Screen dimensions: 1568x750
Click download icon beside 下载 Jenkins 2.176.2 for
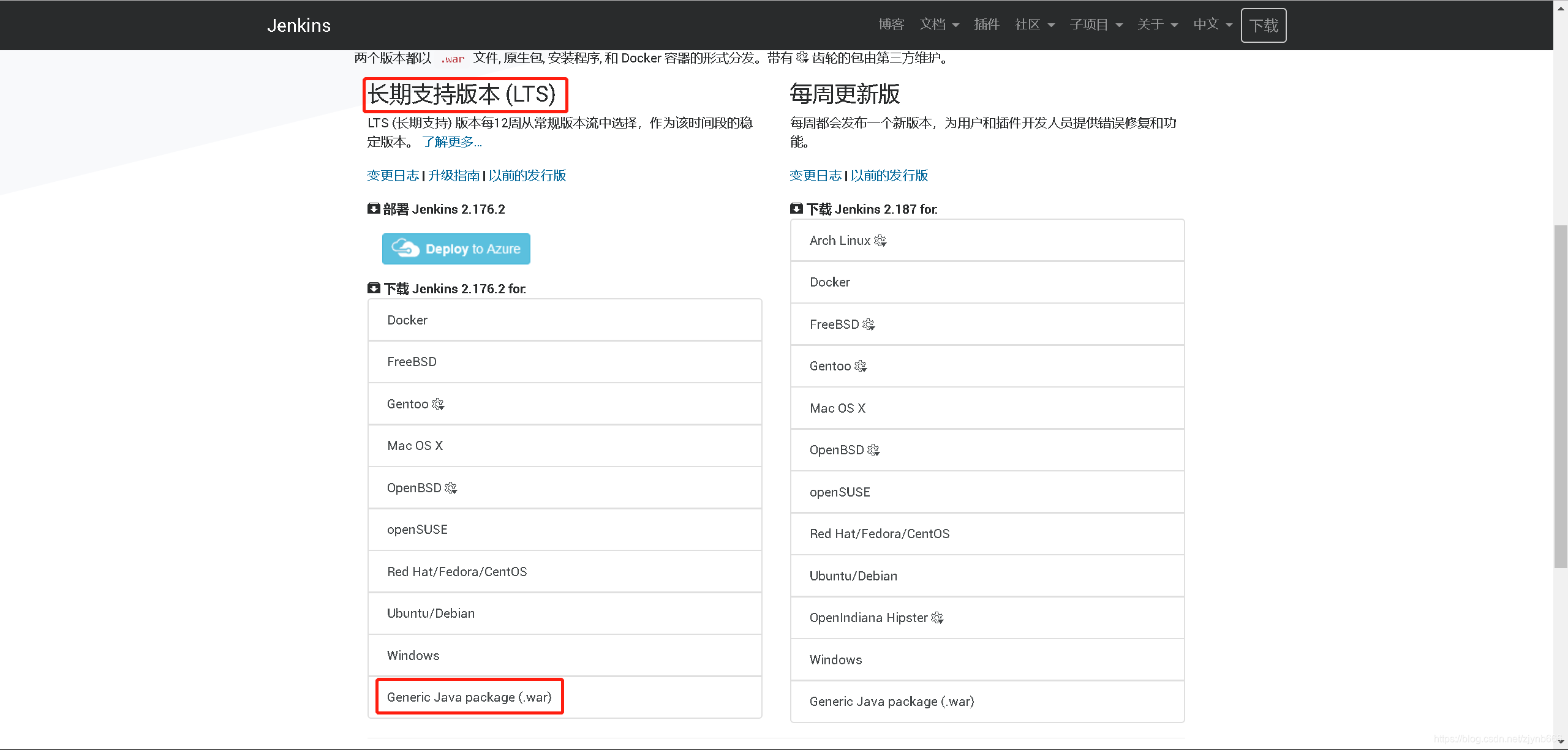coord(374,288)
